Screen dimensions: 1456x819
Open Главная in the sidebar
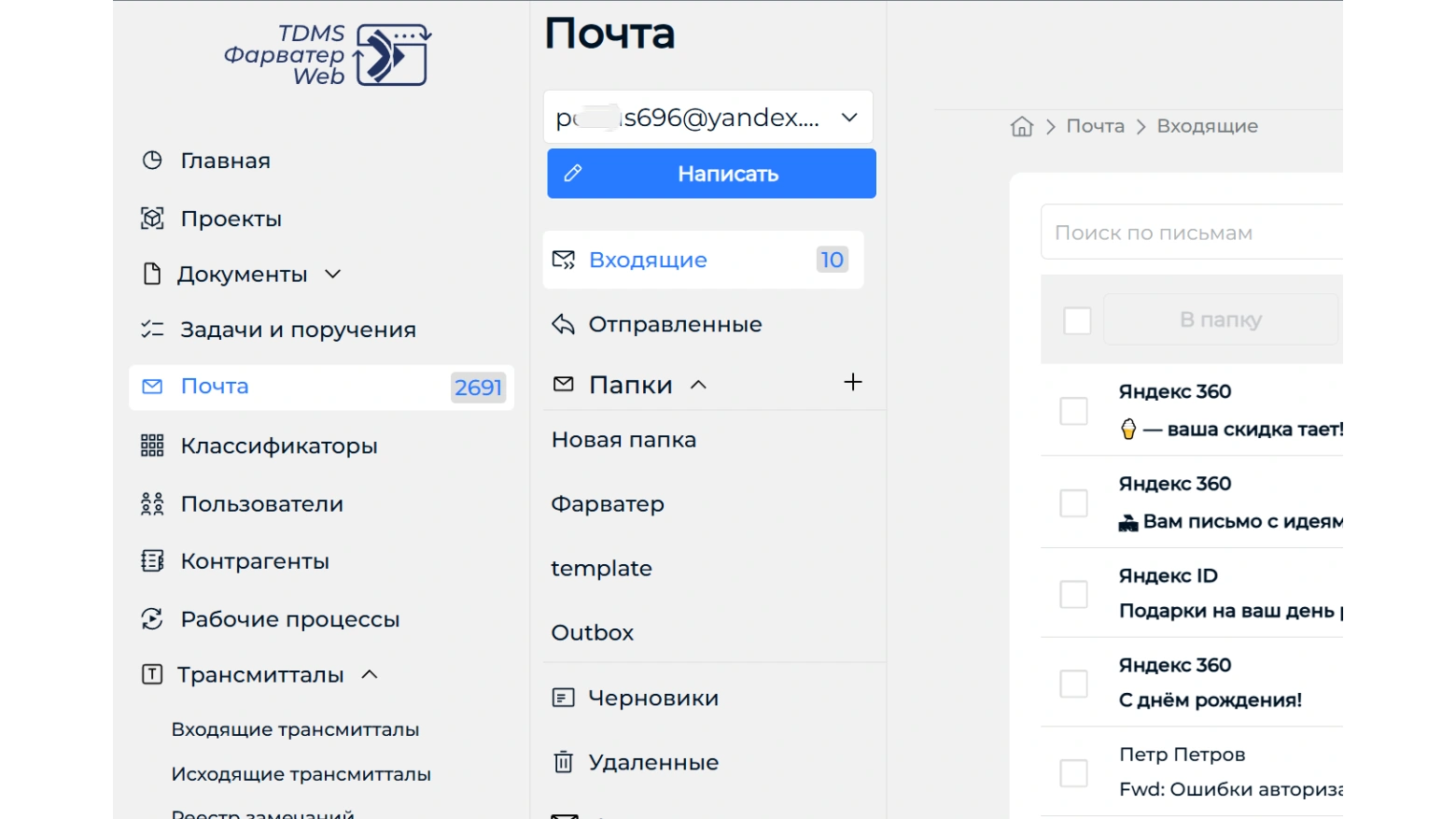tap(225, 161)
